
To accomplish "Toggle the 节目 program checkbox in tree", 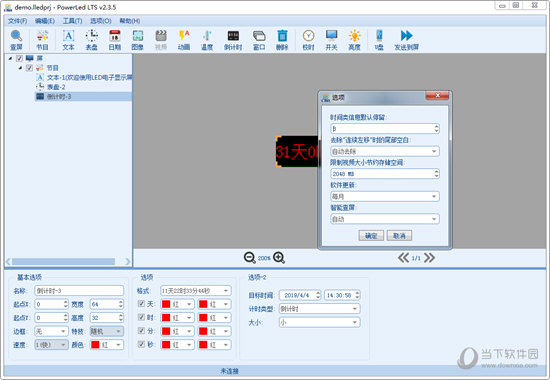I will pos(29,68).
